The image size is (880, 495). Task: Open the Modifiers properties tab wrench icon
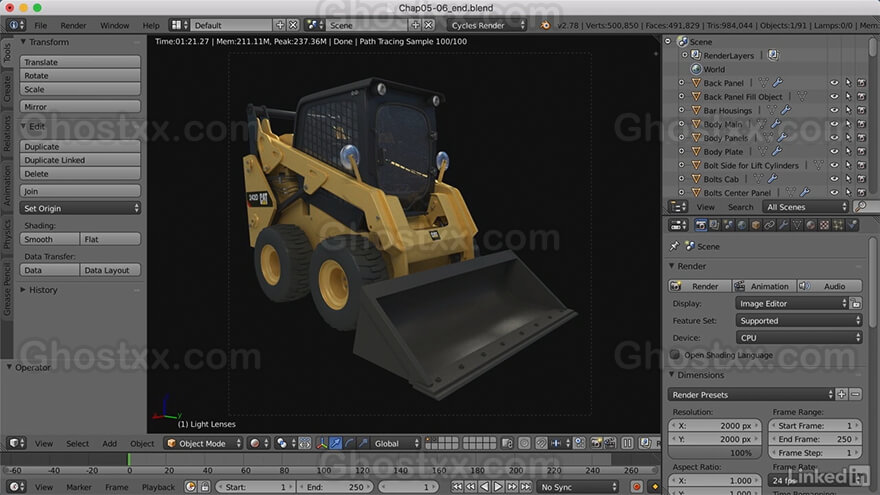click(x=783, y=225)
